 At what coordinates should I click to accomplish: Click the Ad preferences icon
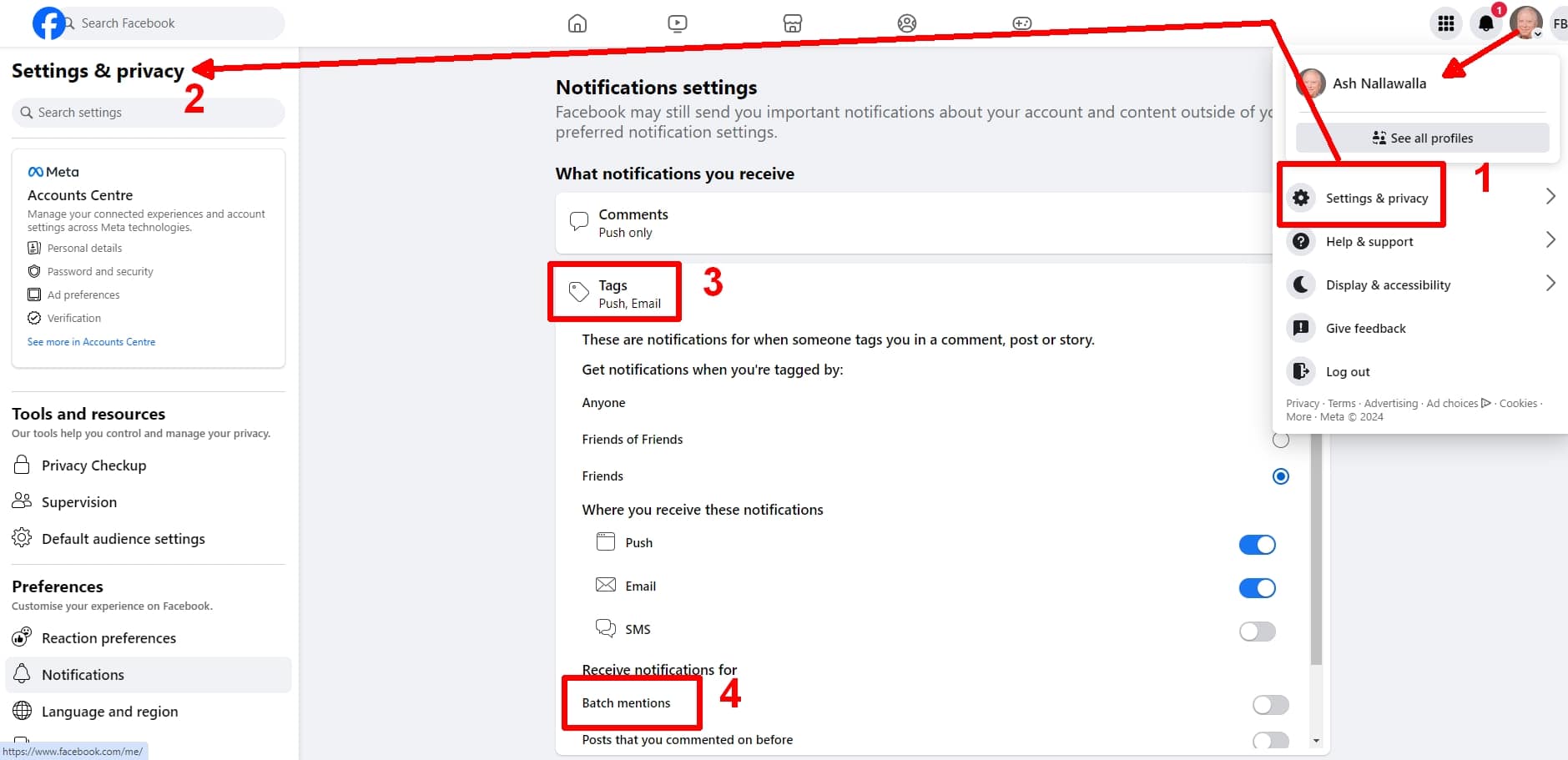[34, 294]
